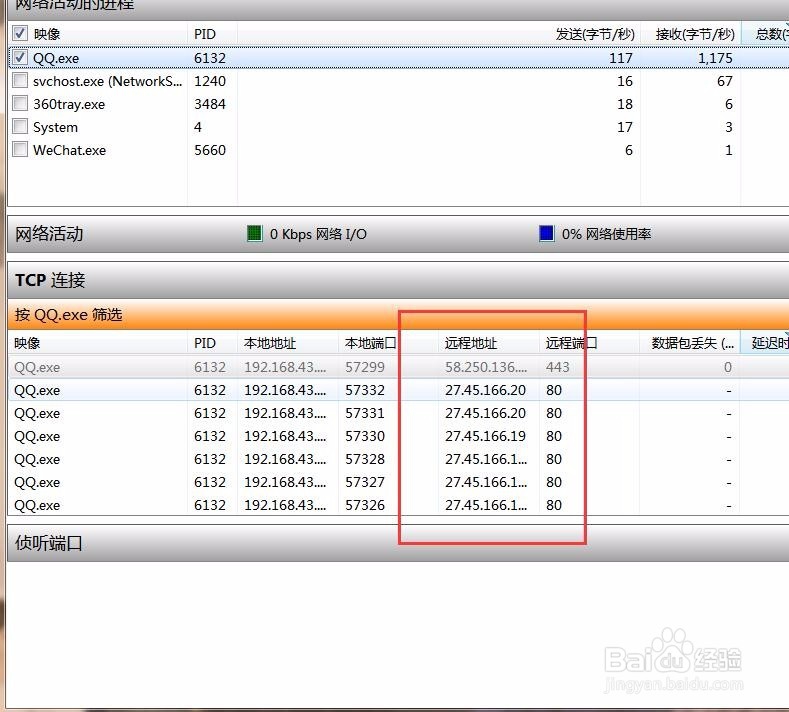The width and height of the screenshot is (789, 712).
Task: Select TCP row with local port 57326
Action: 398,505
